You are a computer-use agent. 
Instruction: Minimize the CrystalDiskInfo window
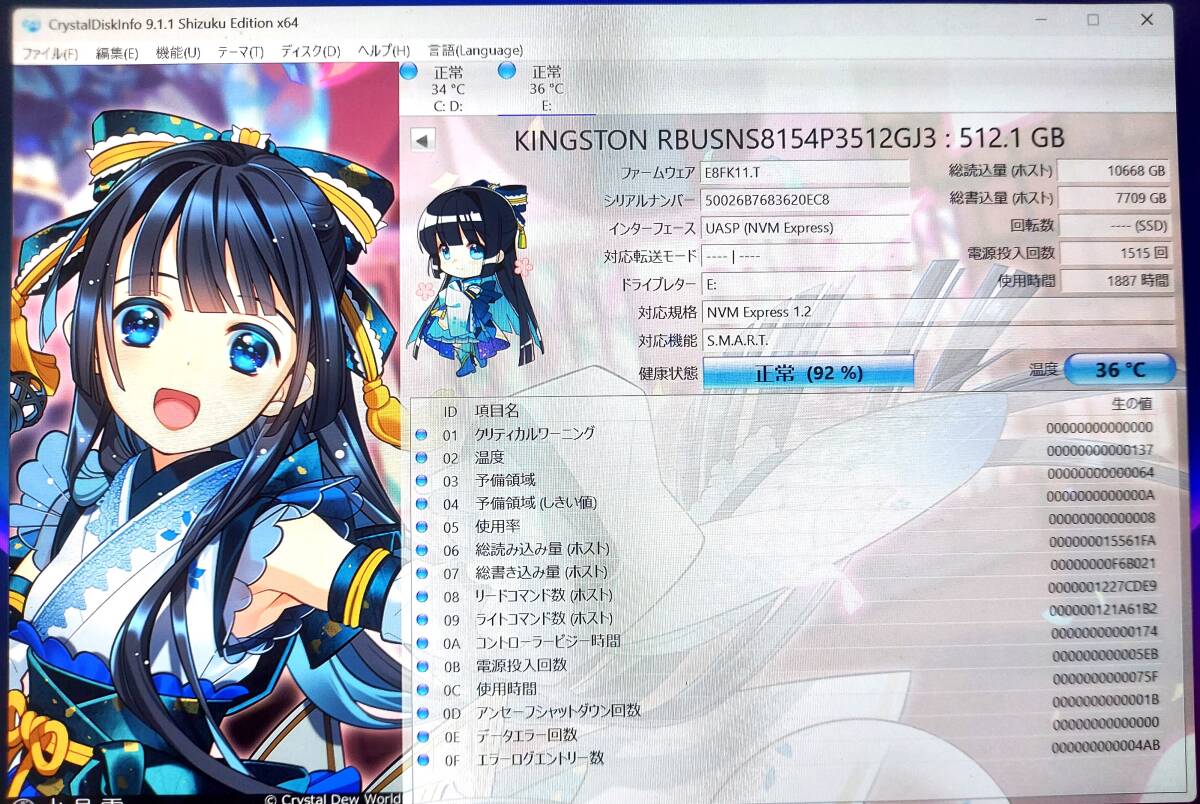point(1039,20)
